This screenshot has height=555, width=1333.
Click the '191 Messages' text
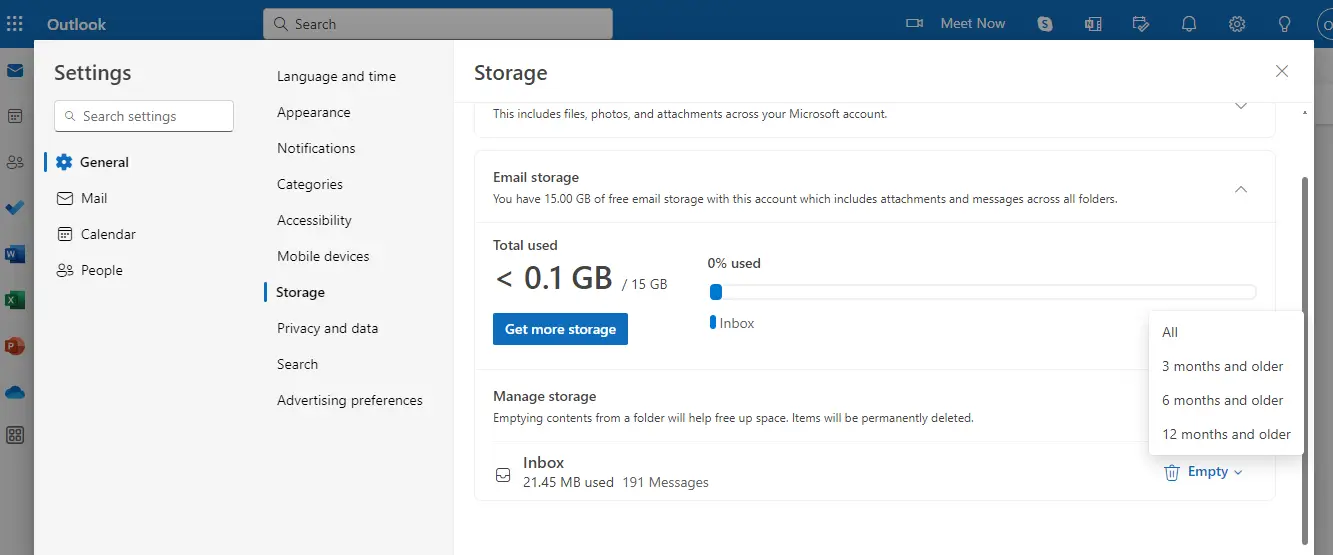coord(665,482)
